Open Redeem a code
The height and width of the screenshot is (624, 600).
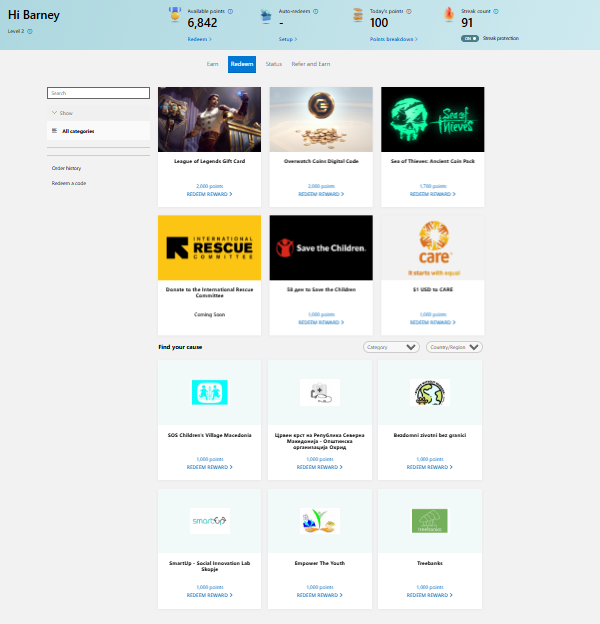[x=69, y=183]
